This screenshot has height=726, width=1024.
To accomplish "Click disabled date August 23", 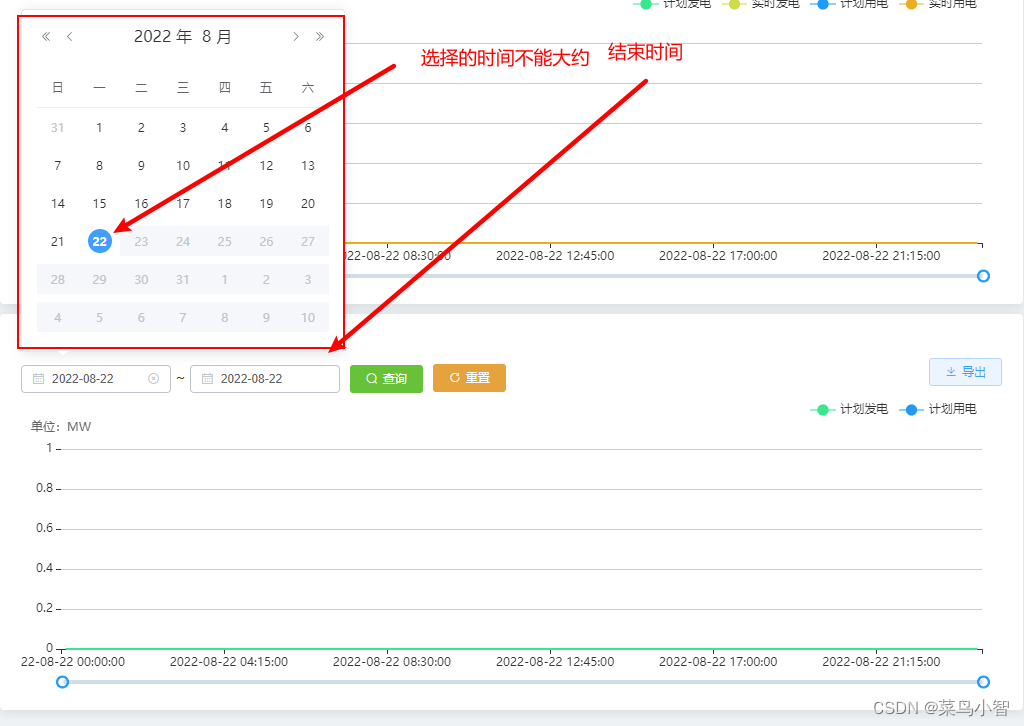I will click(x=141, y=241).
